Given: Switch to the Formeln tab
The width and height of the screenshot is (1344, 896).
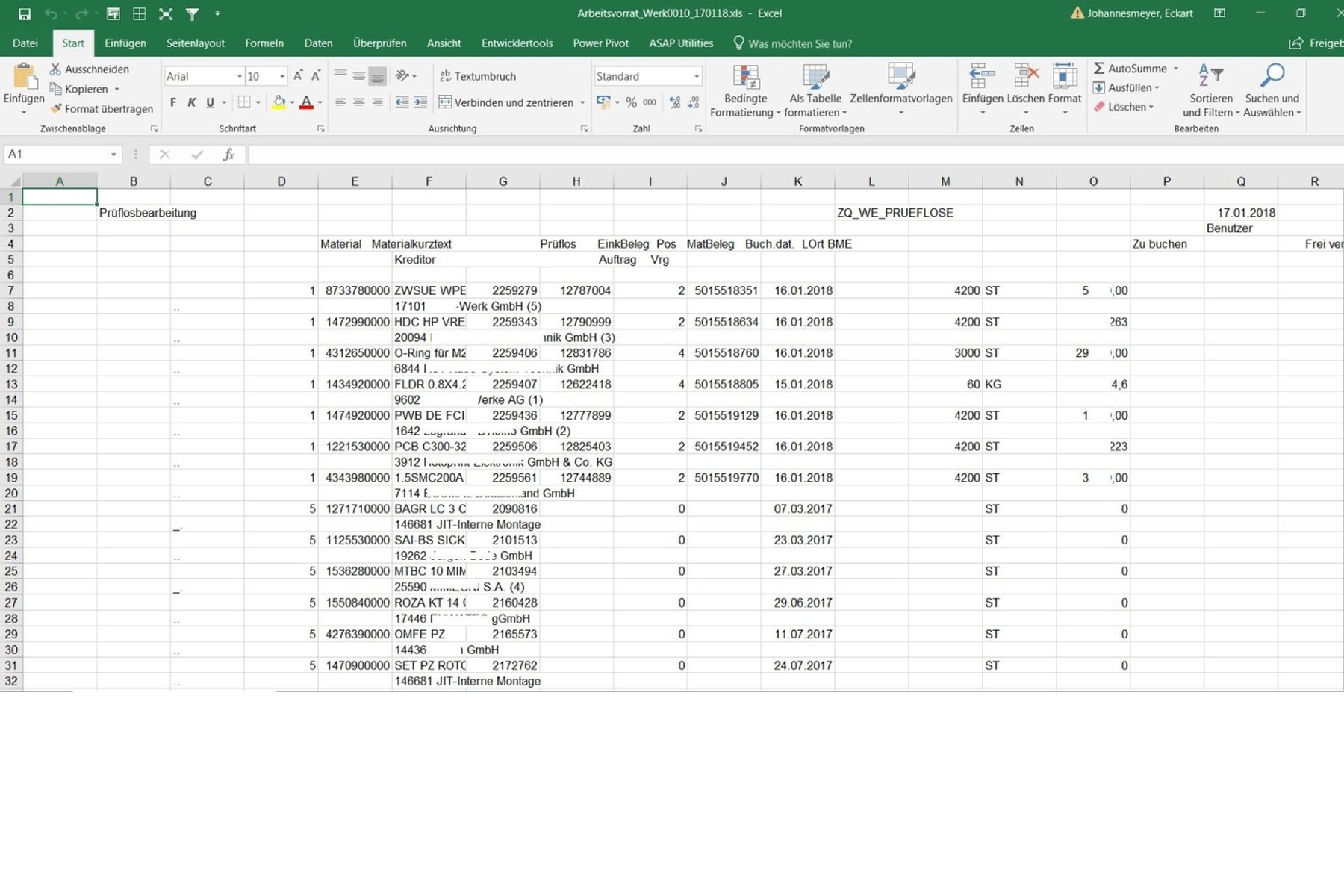Looking at the screenshot, I should [264, 43].
